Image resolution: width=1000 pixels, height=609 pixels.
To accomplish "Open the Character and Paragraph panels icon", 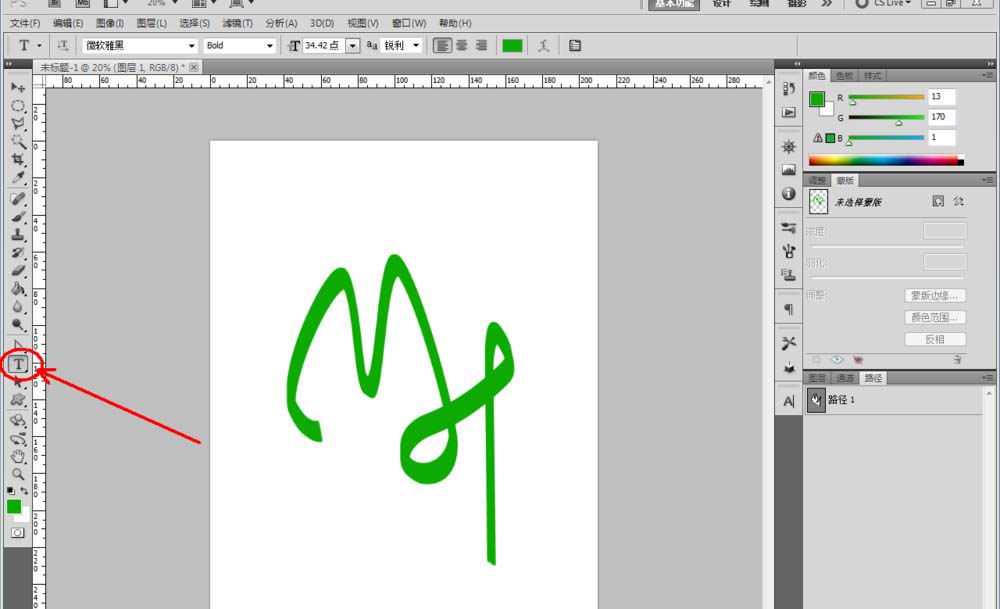I will point(575,45).
